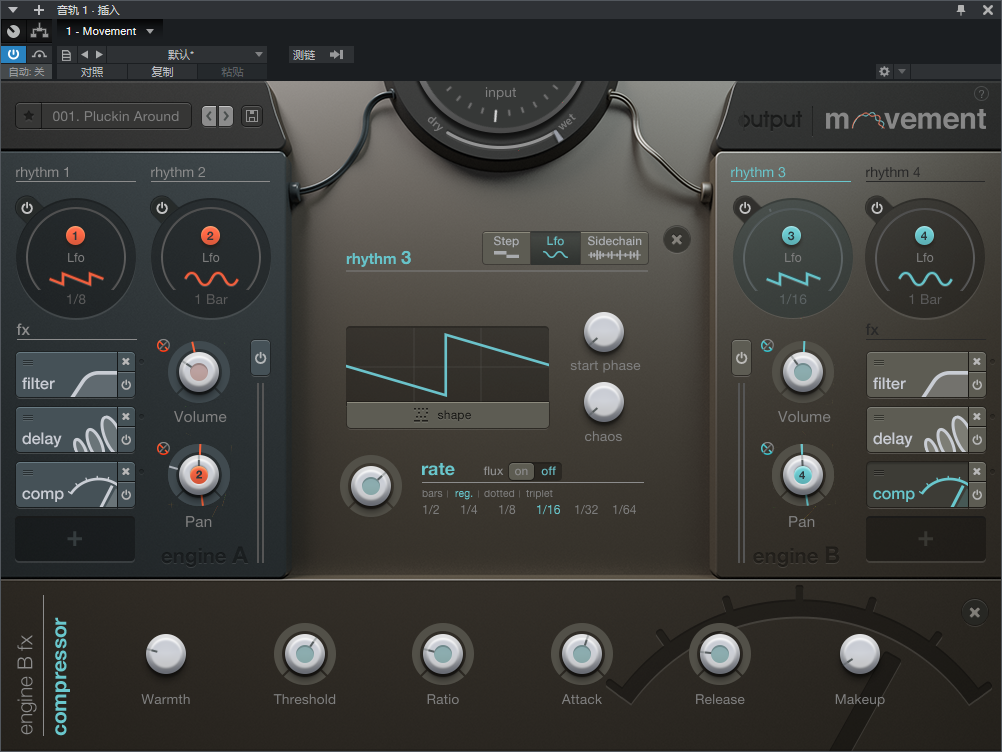The height and width of the screenshot is (752, 1002).
Task: Open the plugin settings gear
Action: pos(884,72)
